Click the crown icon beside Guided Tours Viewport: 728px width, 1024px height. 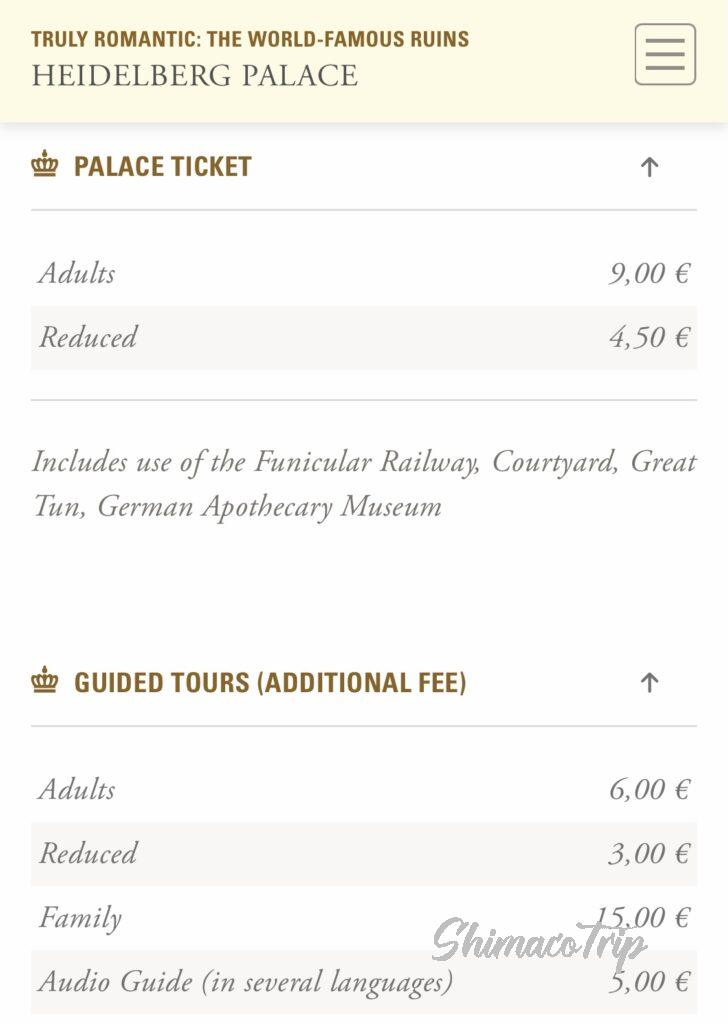(x=45, y=682)
